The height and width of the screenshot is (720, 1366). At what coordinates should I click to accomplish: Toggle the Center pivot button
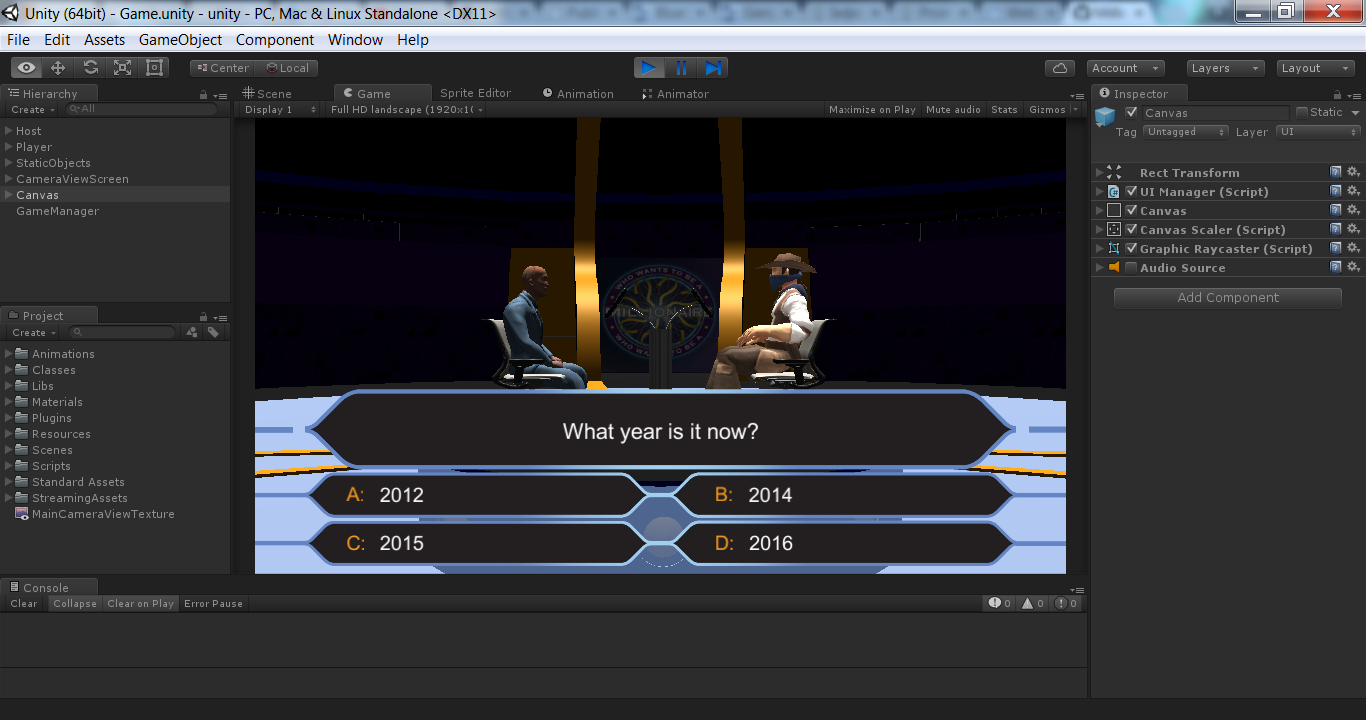tap(222, 68)
